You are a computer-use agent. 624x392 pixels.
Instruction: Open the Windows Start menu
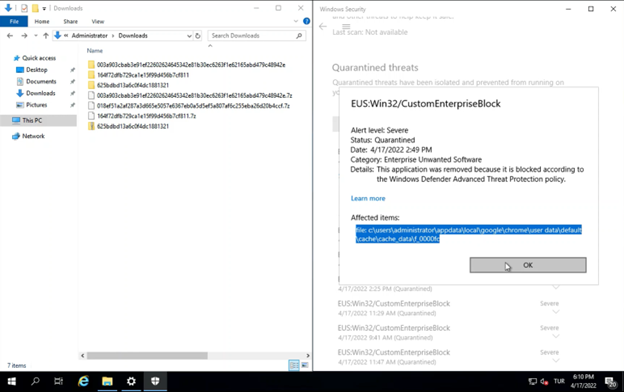point(12,382)
